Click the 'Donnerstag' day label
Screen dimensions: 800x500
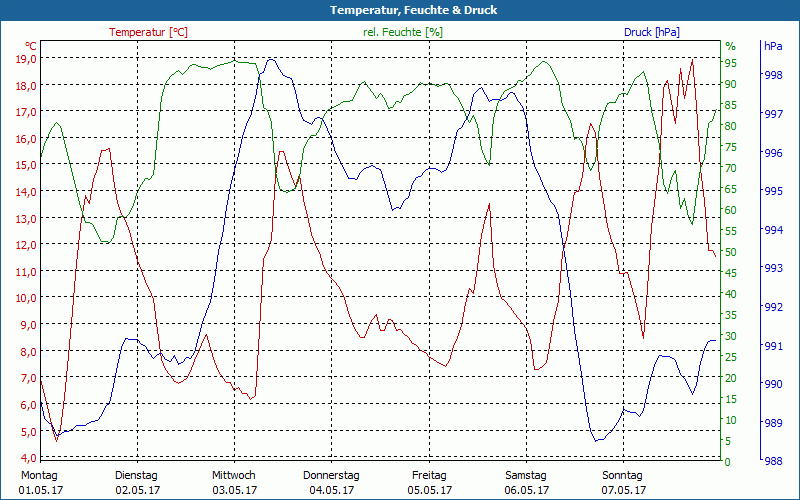pyautogui.click(x=331, y=476)
